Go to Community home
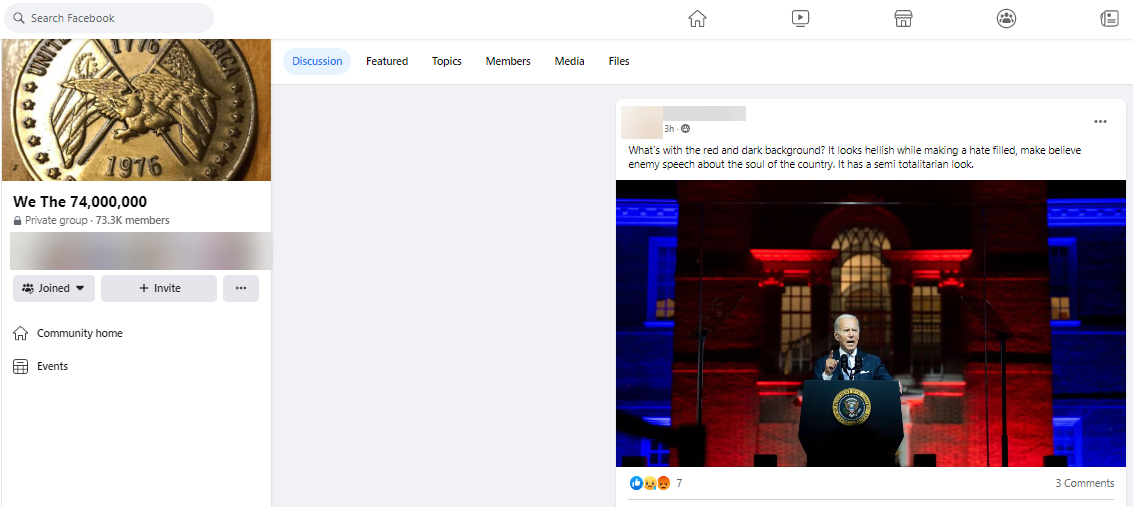This screenshot has height=507, width=1133. [x=79, y=333]
